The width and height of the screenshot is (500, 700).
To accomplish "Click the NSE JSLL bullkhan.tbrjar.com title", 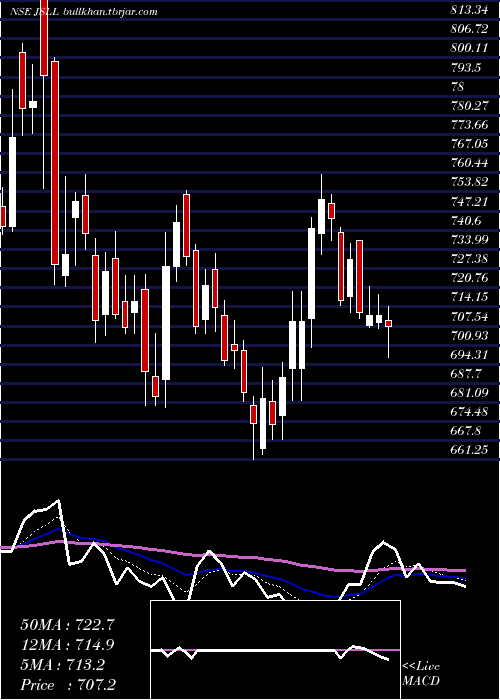I will pyautogui.click(x=83, y=12).
